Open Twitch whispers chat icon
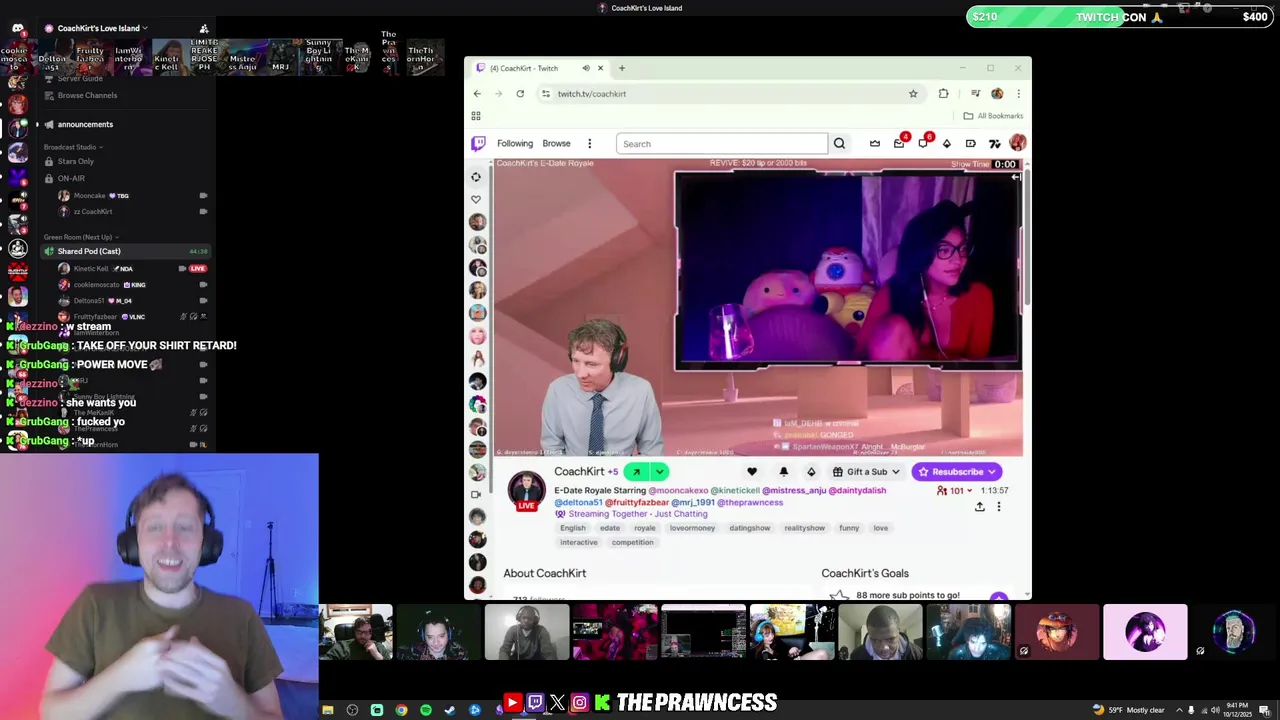This screenshot has width=1280, height=720. (923, 143)
